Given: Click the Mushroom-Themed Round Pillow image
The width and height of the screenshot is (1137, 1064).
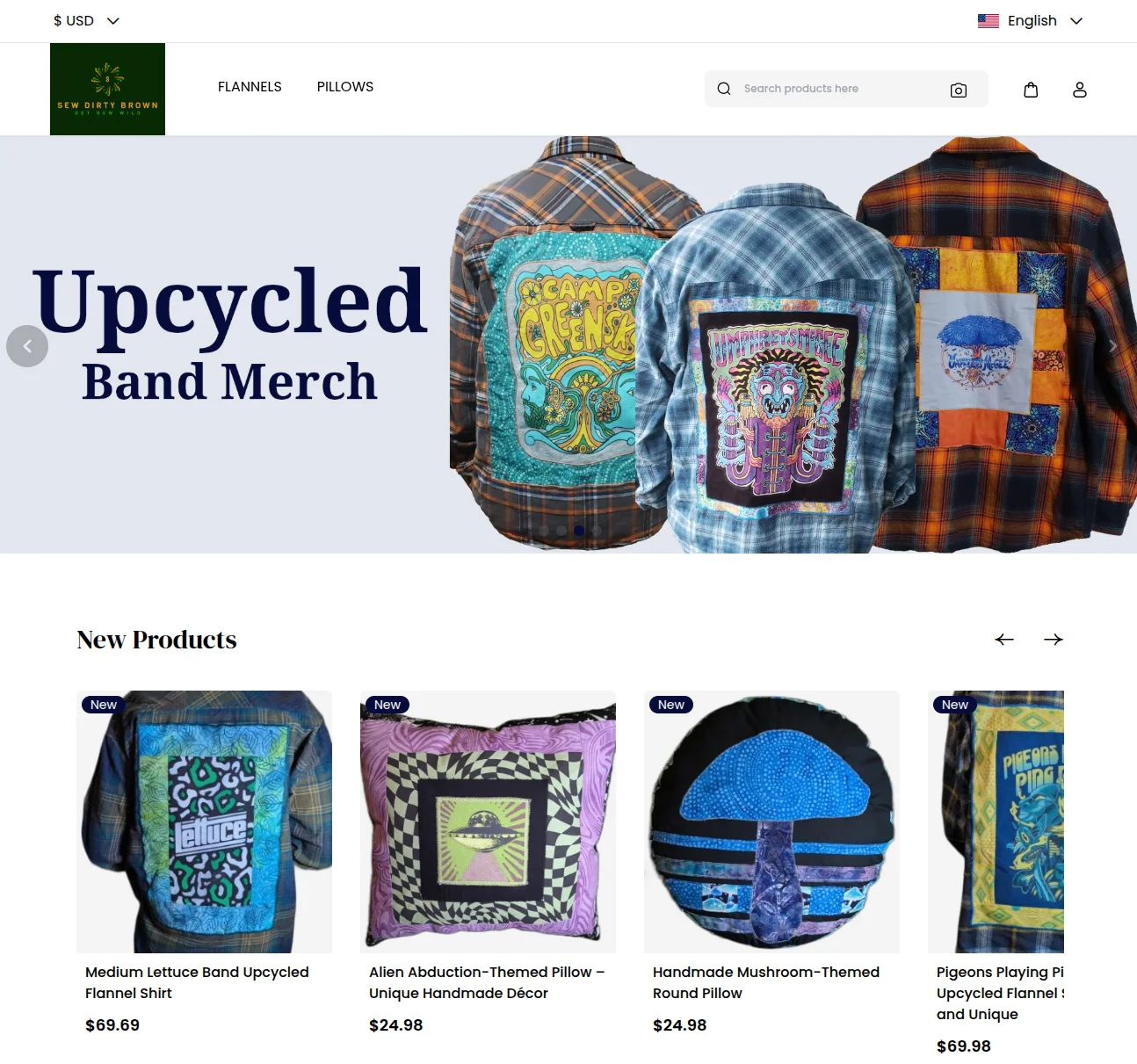Looking at the screenshot, I should pyautogui.click(x=771, y=822).
